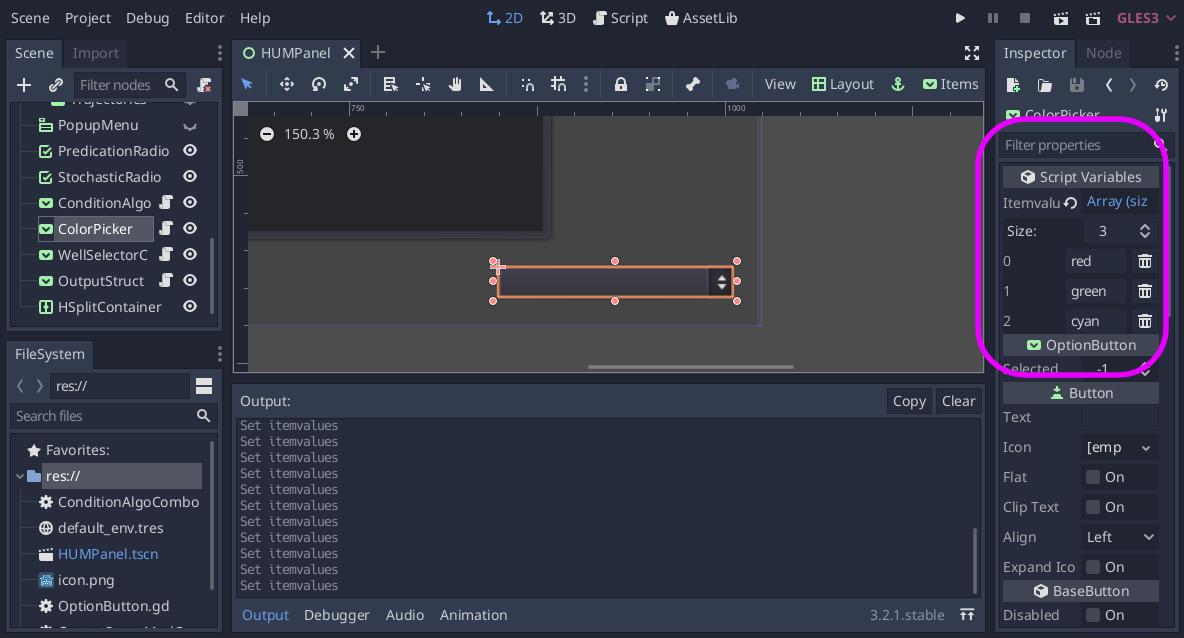Adjust the array Size stepper
1184x638 pixels.
point(1145,231)
